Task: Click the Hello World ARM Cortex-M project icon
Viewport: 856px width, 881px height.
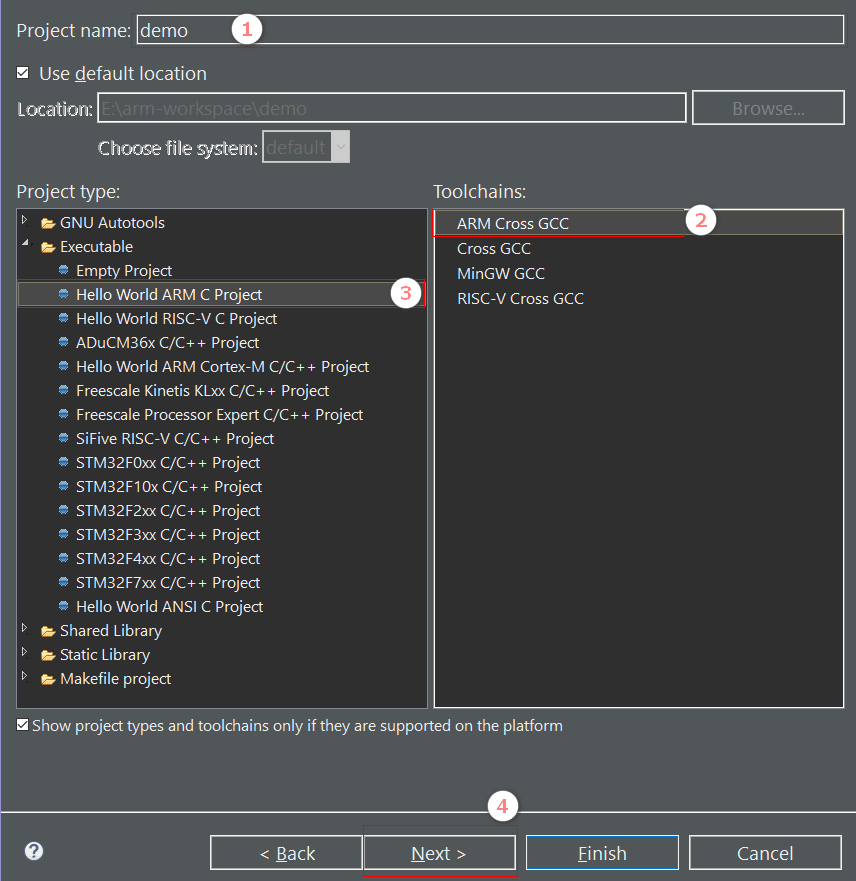Action: 64,366
